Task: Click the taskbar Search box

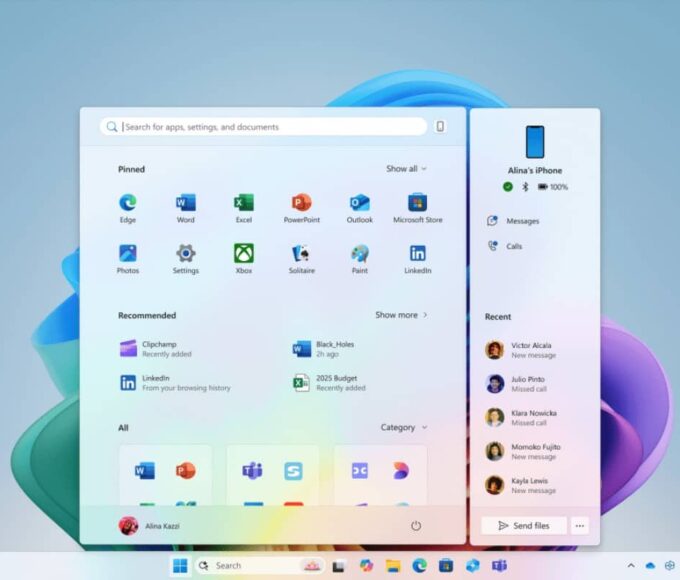Action: (x=259, y=566)
